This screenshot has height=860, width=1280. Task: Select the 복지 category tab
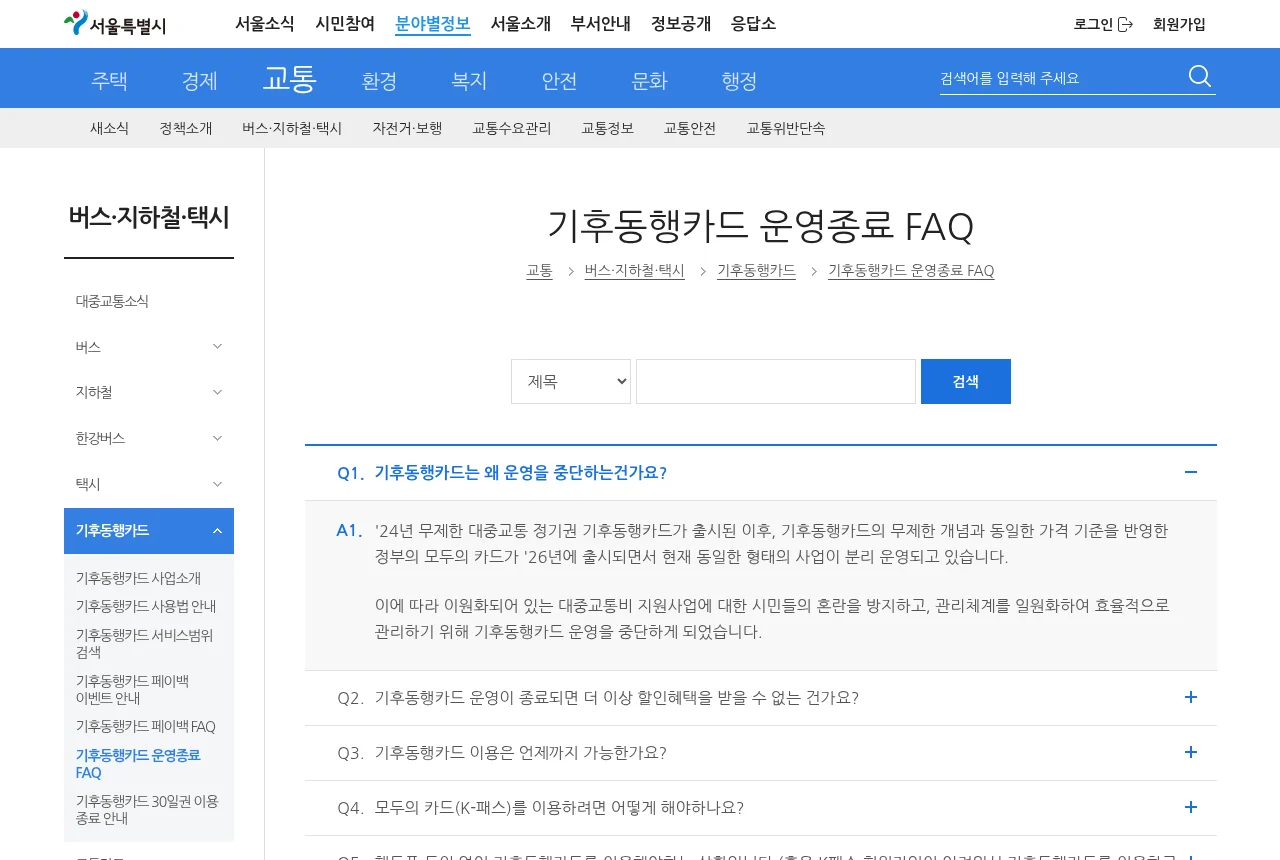click(469, 81)
